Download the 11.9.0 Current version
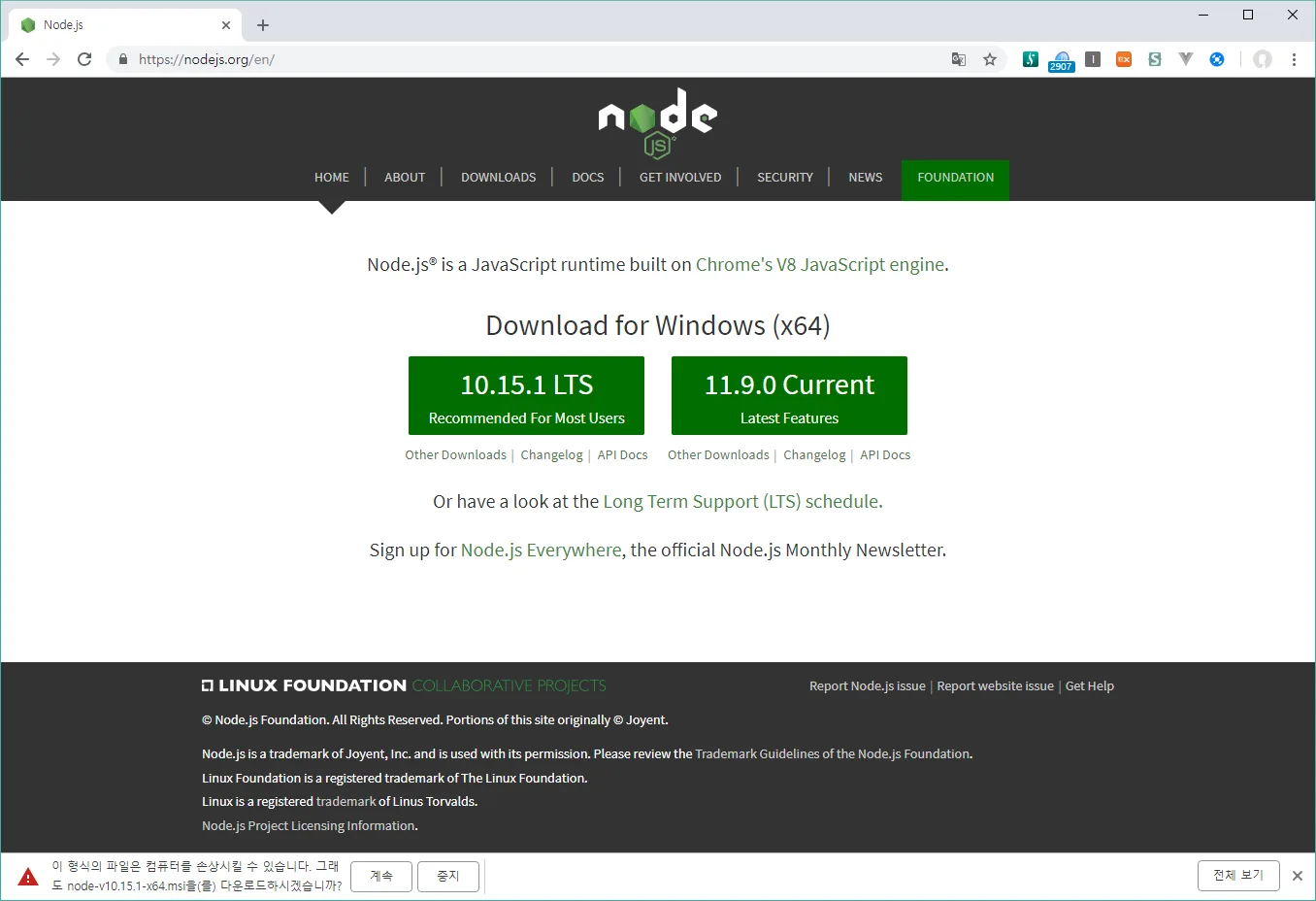This screenshot has height=901, width=1316. pyautogui.click(x=789, y=396)
